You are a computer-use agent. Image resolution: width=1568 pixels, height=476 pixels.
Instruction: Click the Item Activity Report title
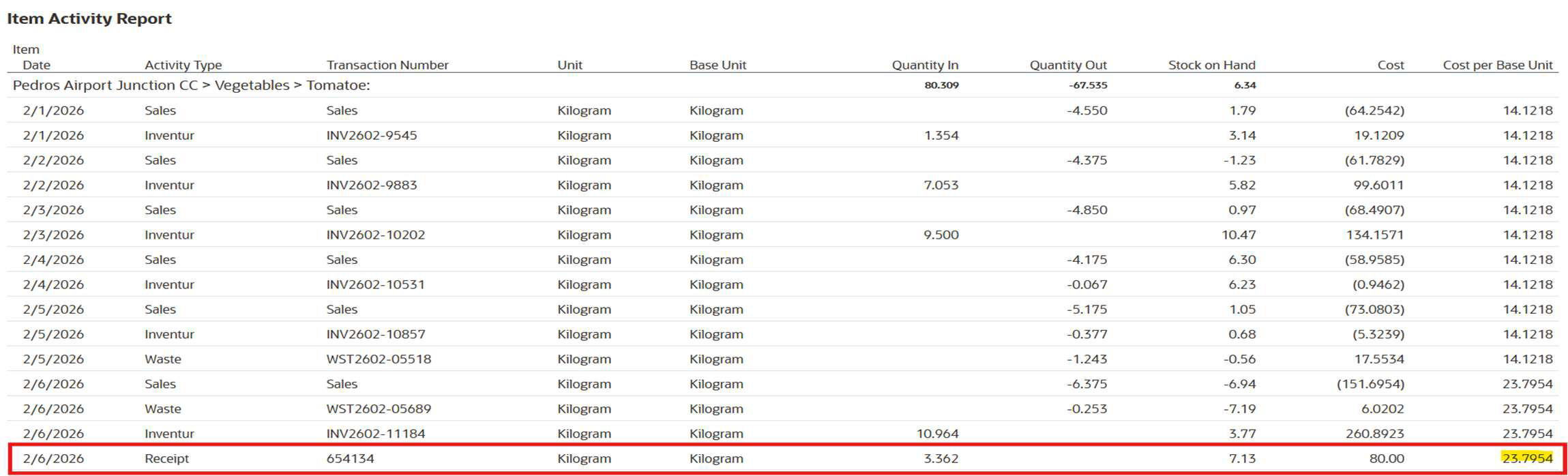(89, 18)
